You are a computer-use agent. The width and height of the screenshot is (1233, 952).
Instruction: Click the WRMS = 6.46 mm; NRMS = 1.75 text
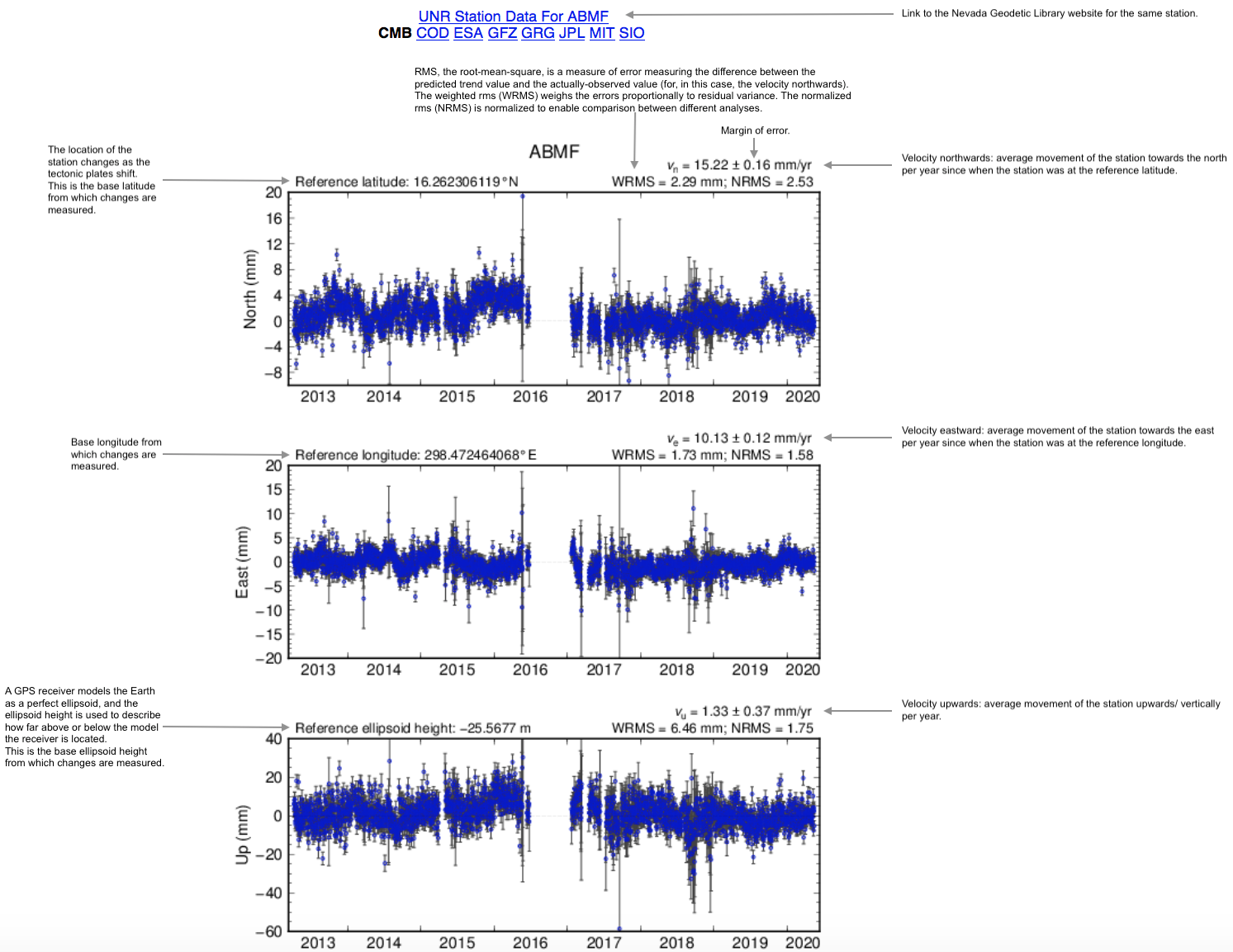[713, 728]
